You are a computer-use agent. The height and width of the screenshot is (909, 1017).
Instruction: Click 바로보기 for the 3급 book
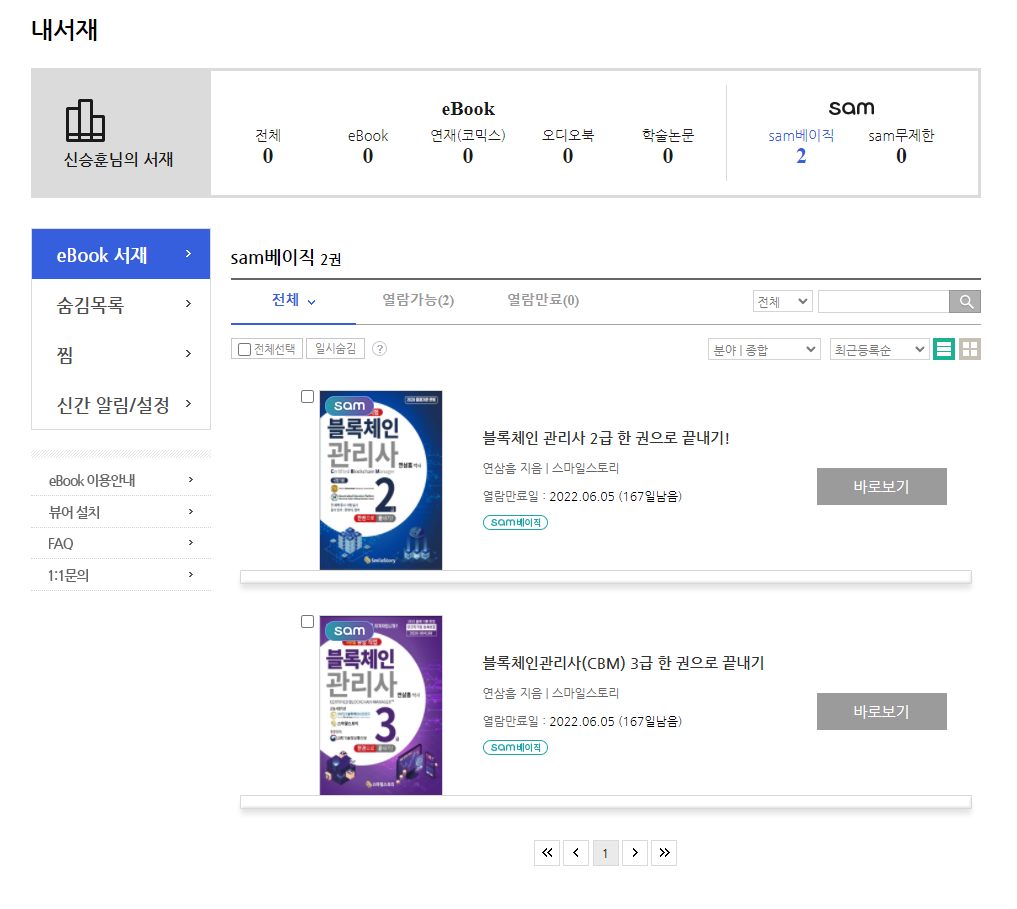(881, 712)
